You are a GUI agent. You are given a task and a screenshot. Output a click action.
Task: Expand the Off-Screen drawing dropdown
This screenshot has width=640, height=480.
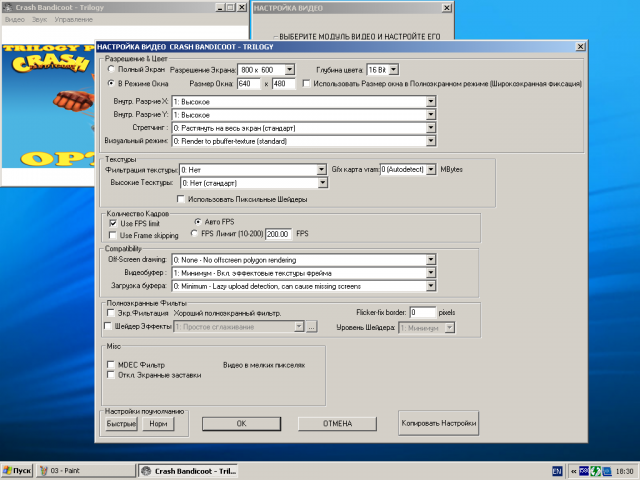click(x=431, y=260)
